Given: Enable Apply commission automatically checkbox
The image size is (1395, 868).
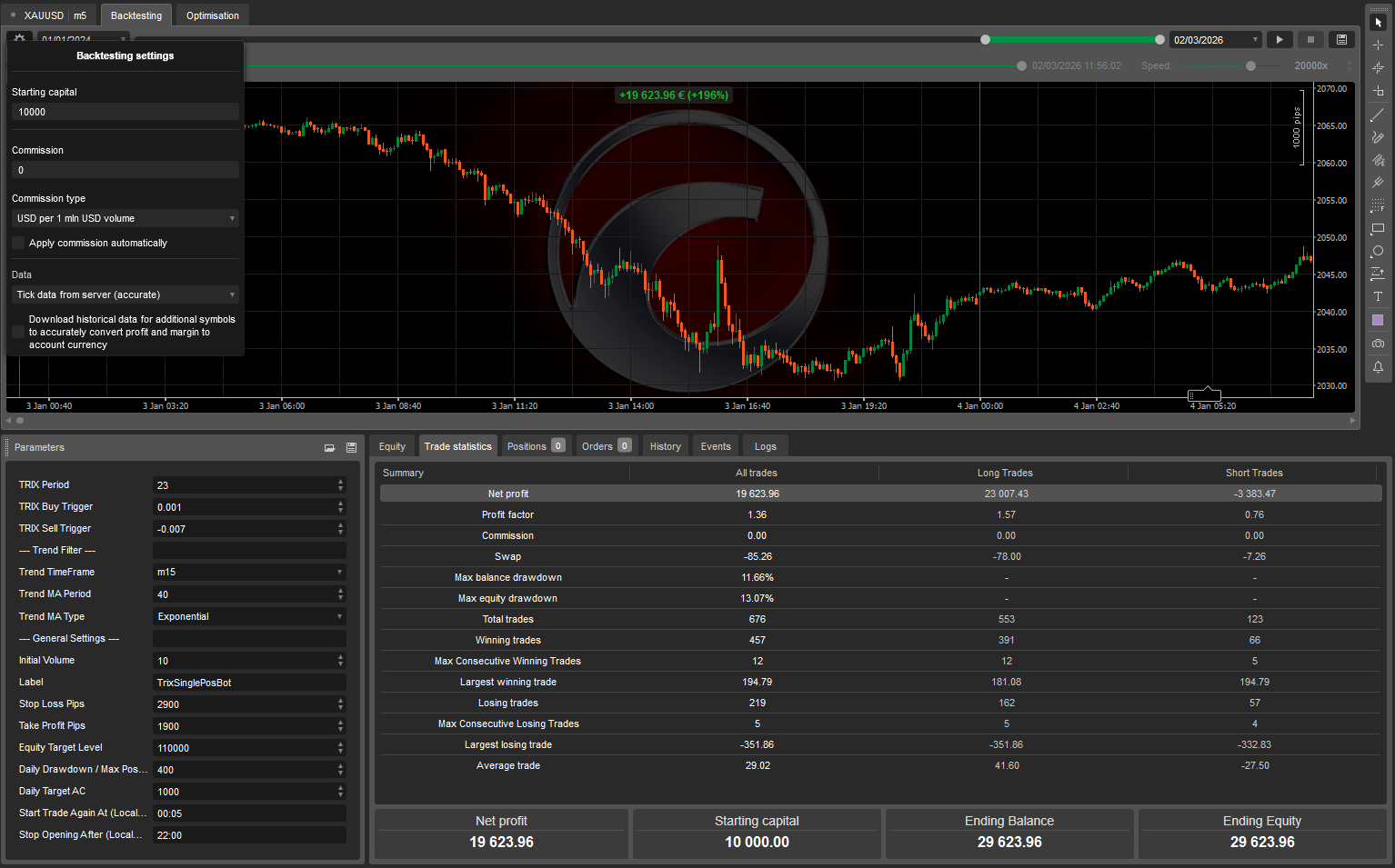Looking at the screenshot, I should pos(18,244).
